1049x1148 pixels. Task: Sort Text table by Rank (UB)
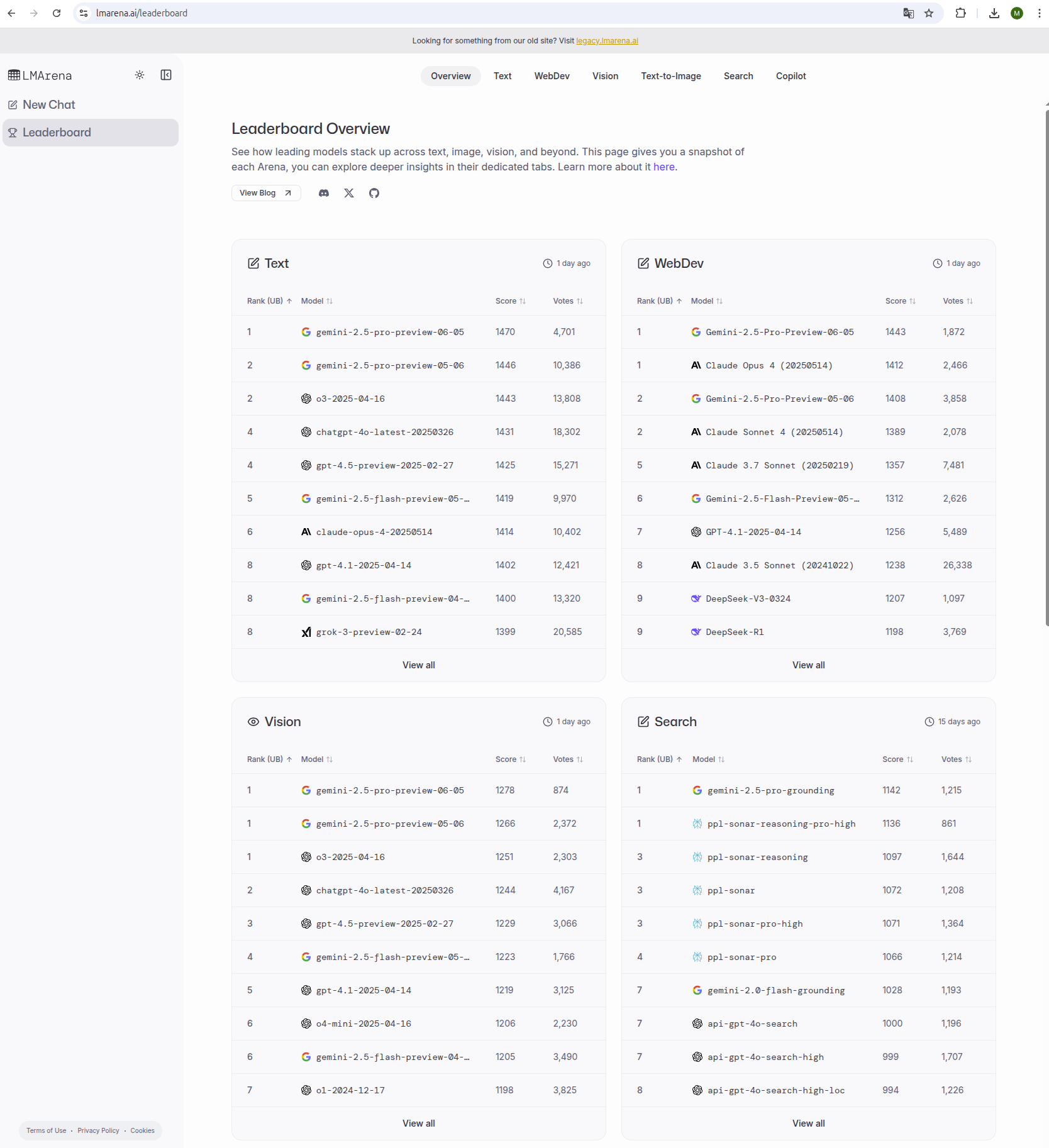click(x=270, y=301)
